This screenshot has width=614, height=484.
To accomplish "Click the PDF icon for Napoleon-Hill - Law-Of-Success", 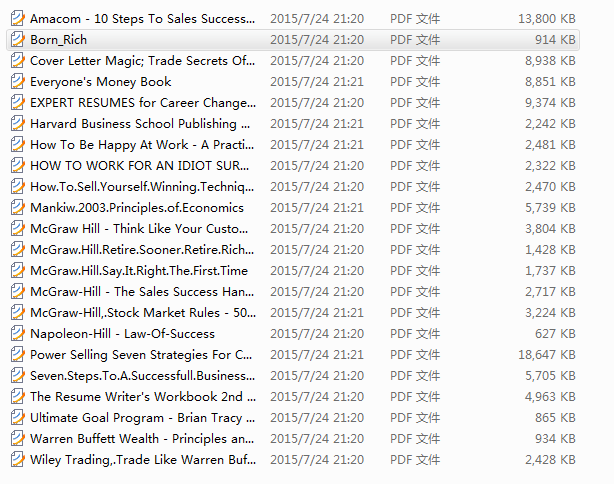I will pos(17,334).
